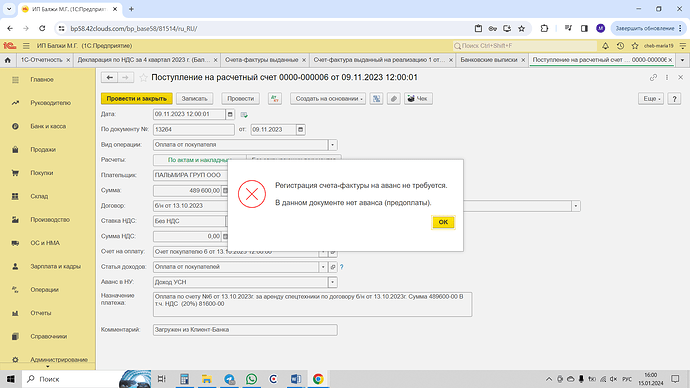The image size is (690, 388).
Task: Click the Провести button
Action: [240, 99]
